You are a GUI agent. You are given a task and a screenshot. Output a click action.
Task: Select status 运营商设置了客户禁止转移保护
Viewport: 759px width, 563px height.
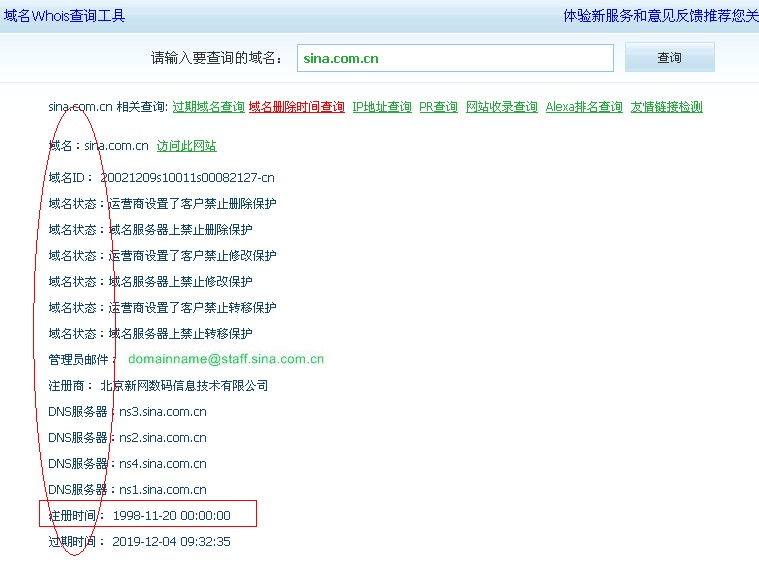pos(192,307)
